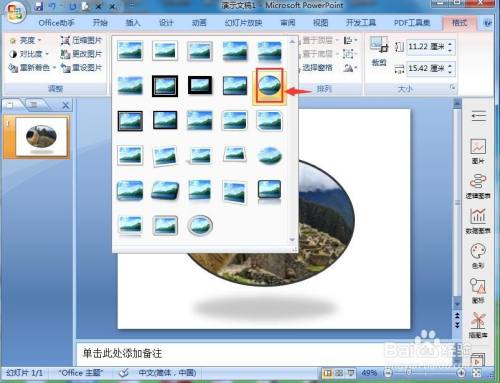
Task: Apply the Snip Diagonal Corner White style
Action: coord(269,121)
